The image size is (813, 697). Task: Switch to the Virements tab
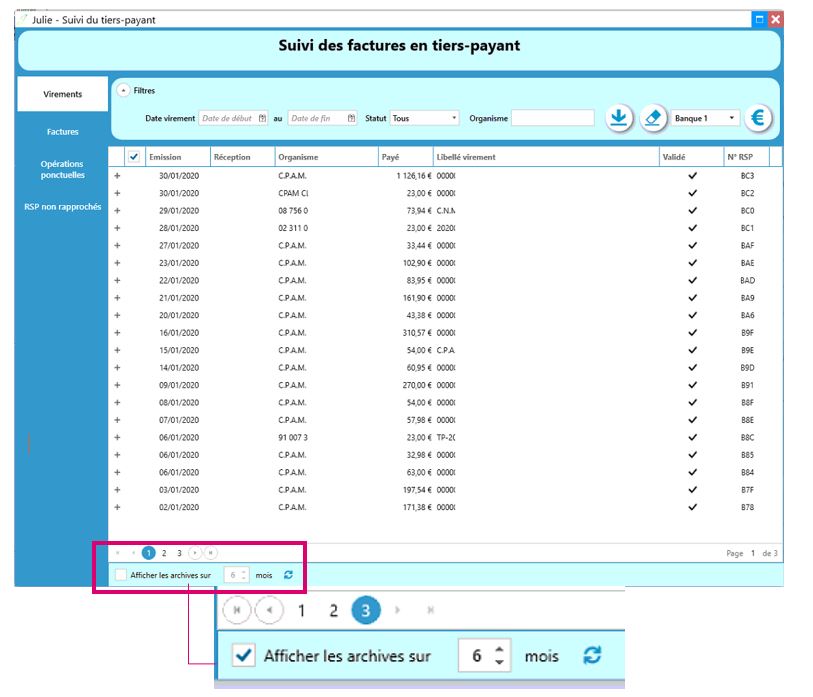[63, 94]
